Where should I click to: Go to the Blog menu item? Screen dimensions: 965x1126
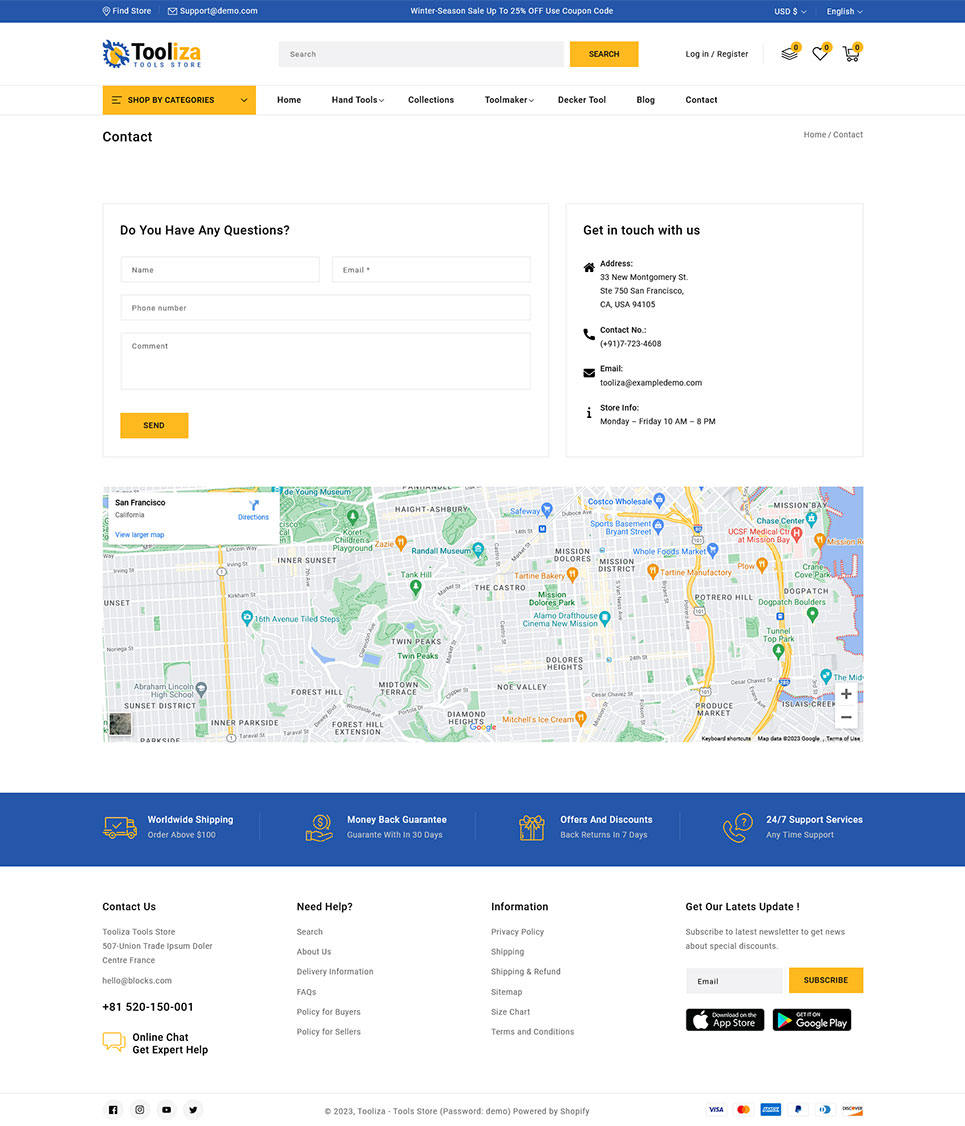tap(645, 100)
